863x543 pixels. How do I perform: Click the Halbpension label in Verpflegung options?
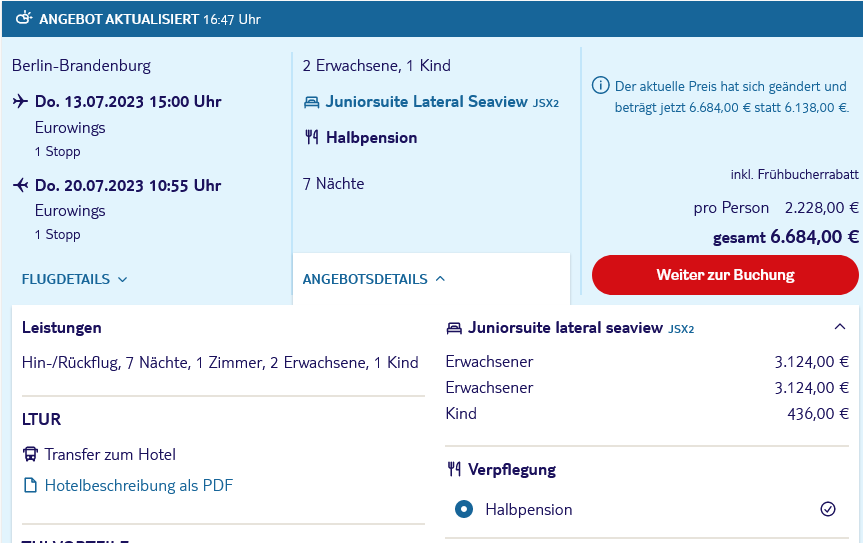[528, 509]
